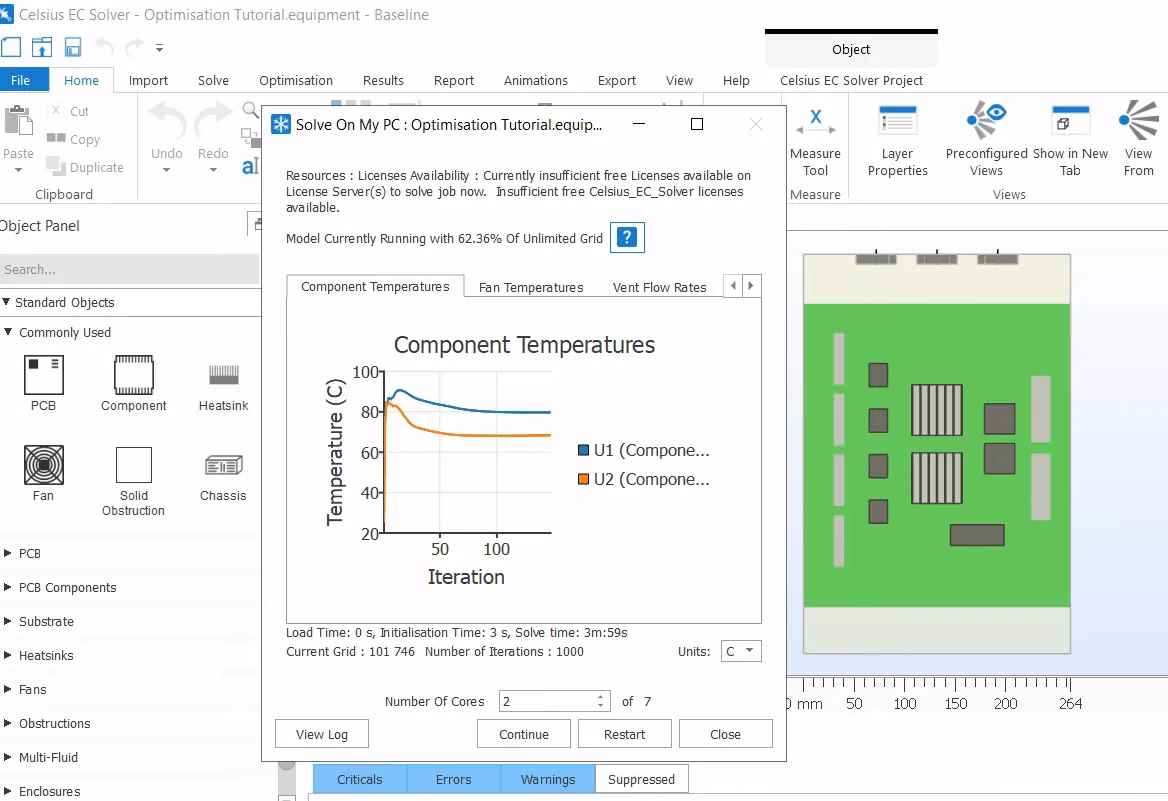Open the Units dropdown showing C
The width and height of the screenshot is (1168, 801).
[741, 651]
